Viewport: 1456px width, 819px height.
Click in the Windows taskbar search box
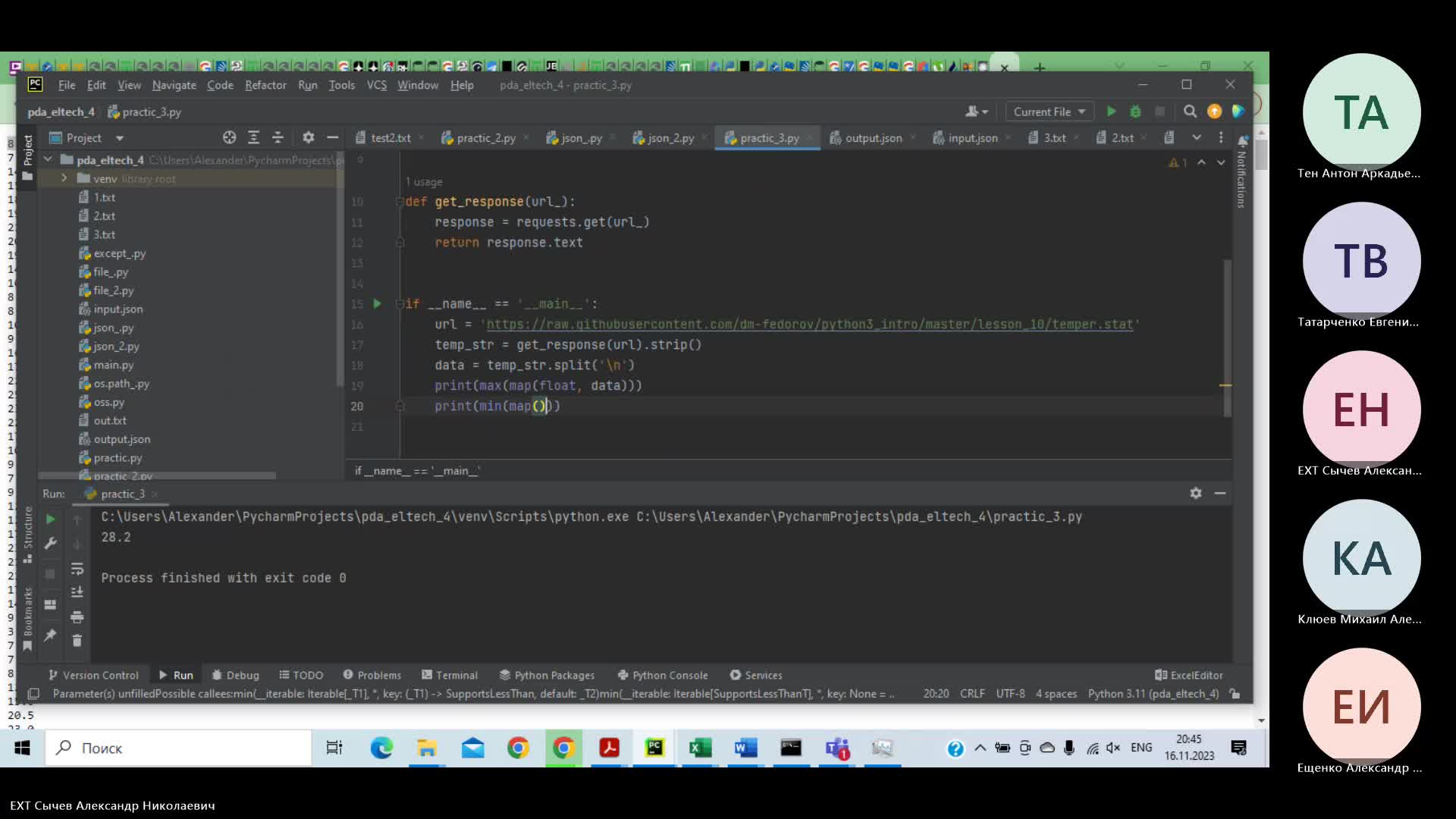[178, 748]
